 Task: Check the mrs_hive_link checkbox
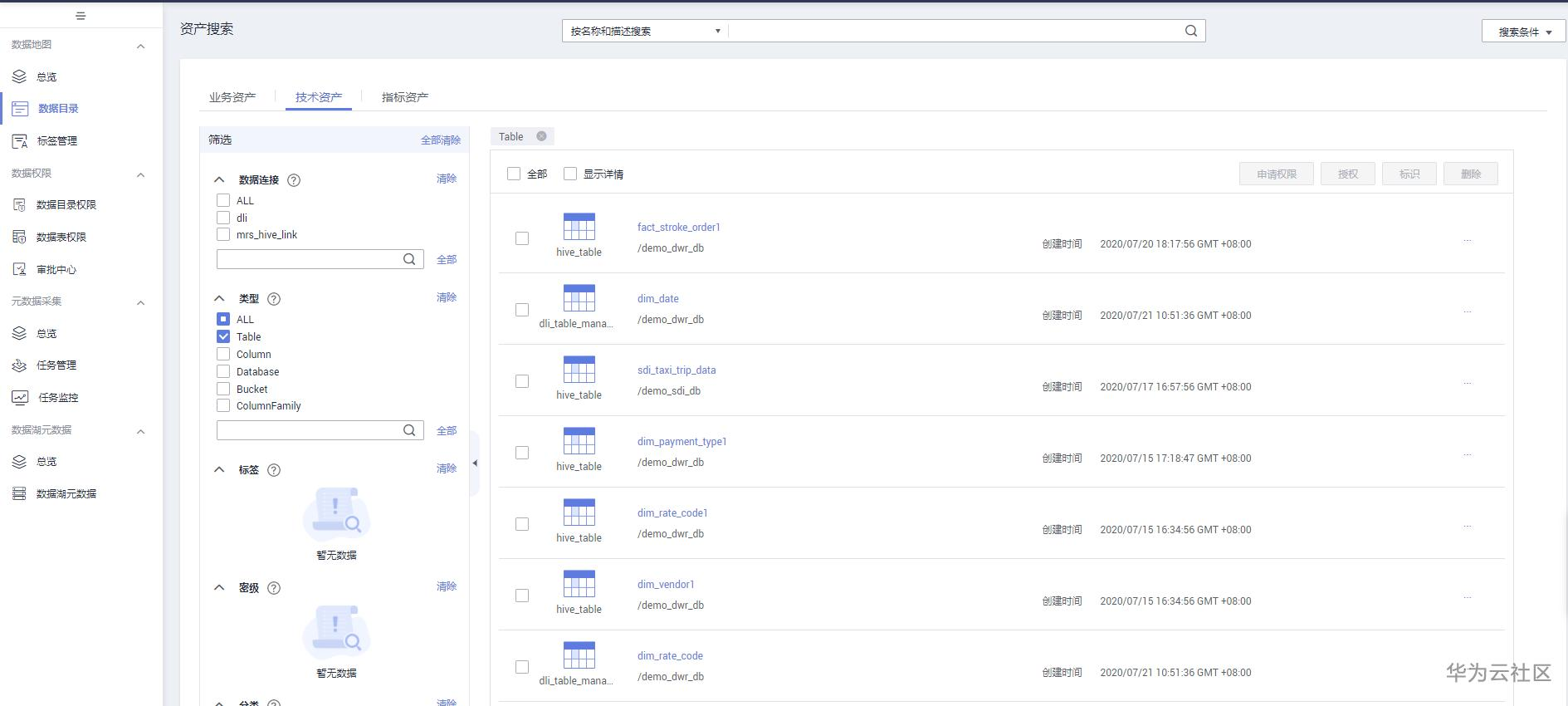pyautogui.click(x=223, y=234)
